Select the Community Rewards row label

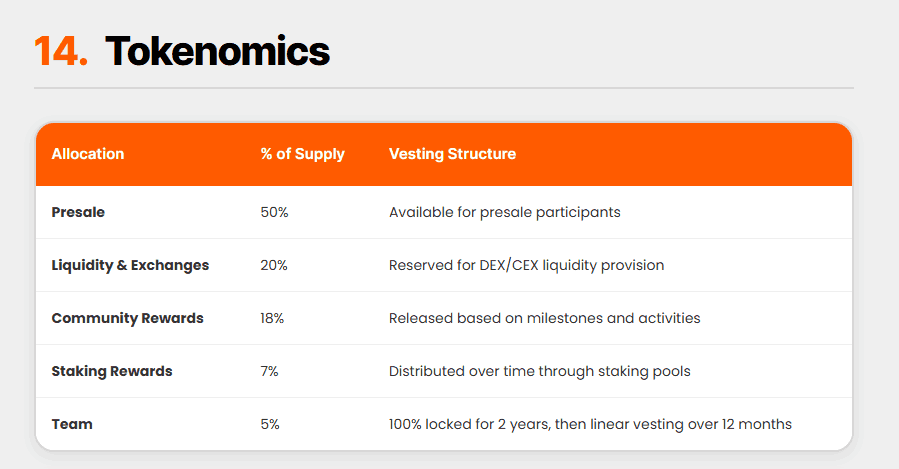point(127,318)
